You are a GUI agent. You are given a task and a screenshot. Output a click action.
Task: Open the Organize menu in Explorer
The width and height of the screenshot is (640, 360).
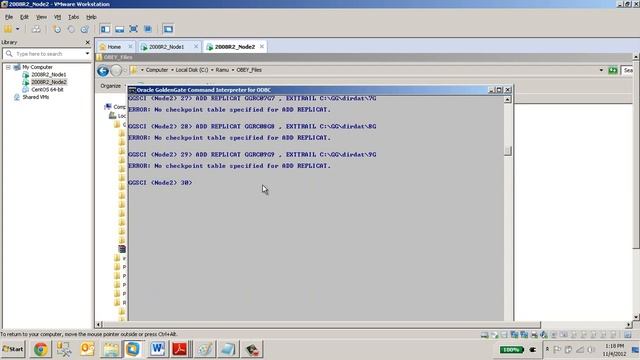111,86
